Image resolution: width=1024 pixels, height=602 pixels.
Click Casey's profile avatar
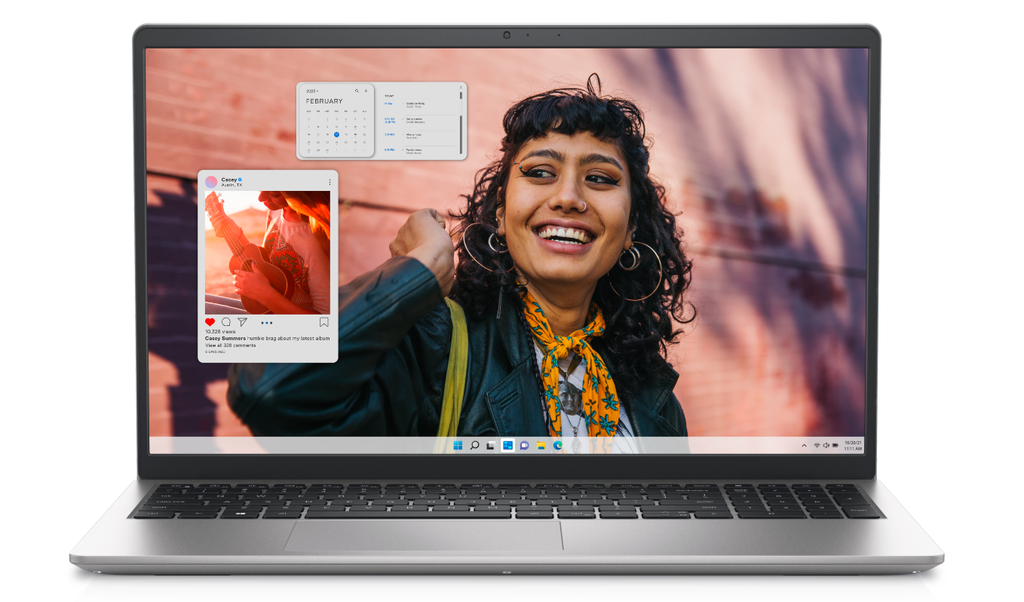click(x=211, y=182)
